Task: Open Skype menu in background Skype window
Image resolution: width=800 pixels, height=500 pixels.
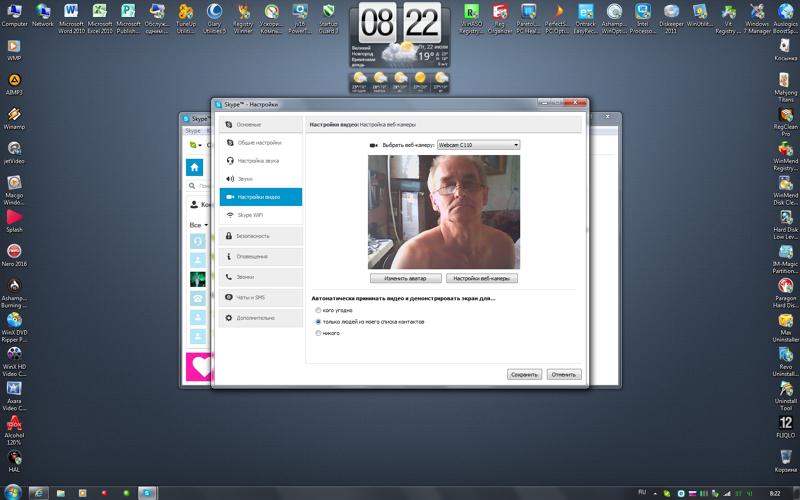Action: [193, 131]
